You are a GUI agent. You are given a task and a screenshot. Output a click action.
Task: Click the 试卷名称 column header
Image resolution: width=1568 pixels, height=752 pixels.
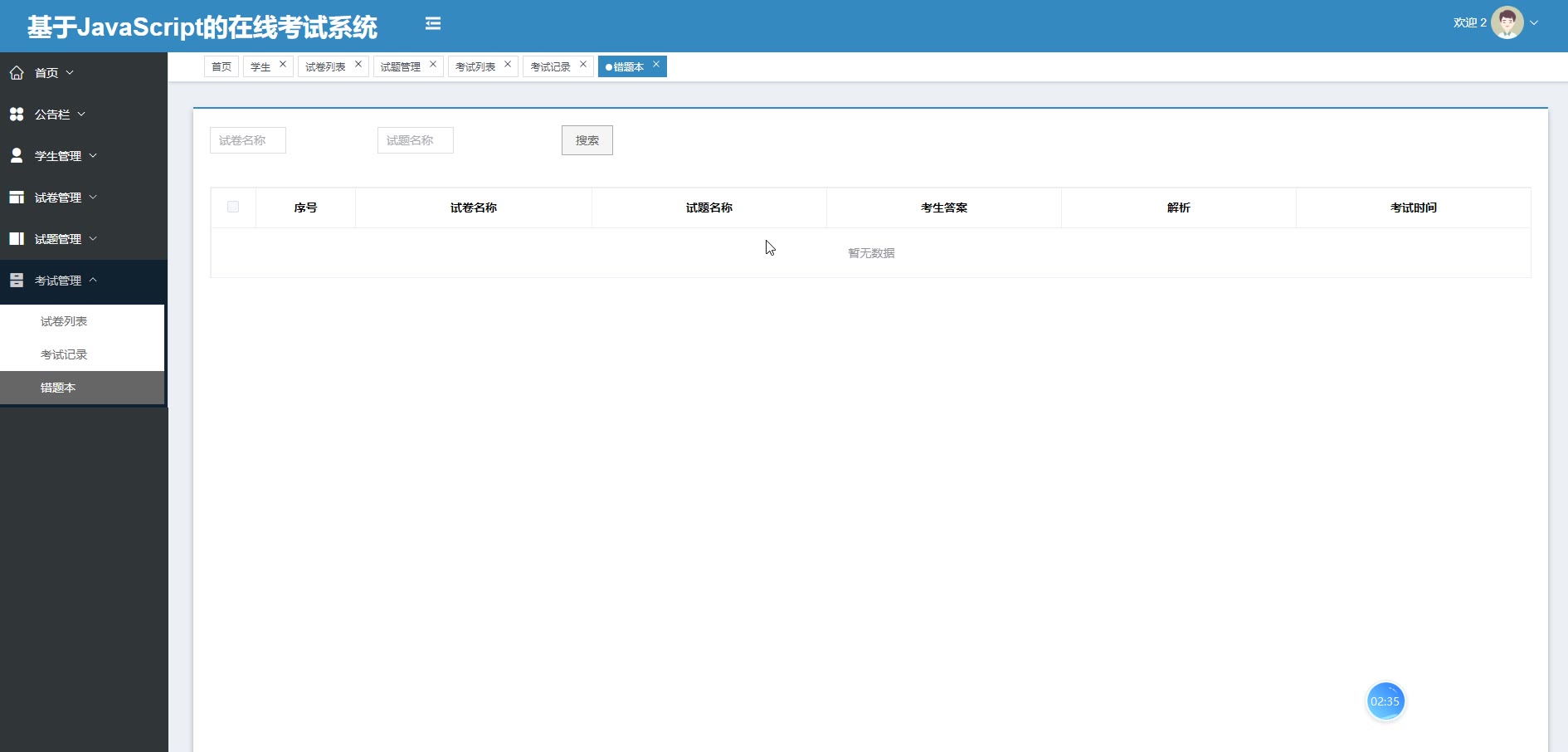pyautogui.click(x=474, y=208)
